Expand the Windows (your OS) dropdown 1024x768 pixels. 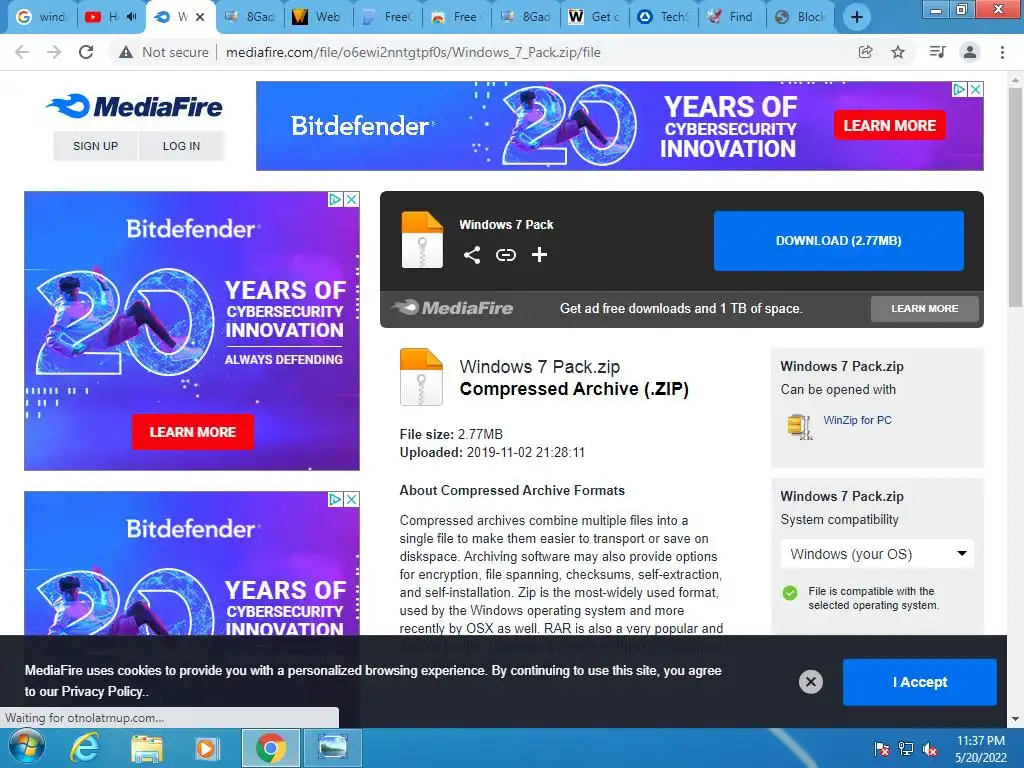(x=877, y=554)
